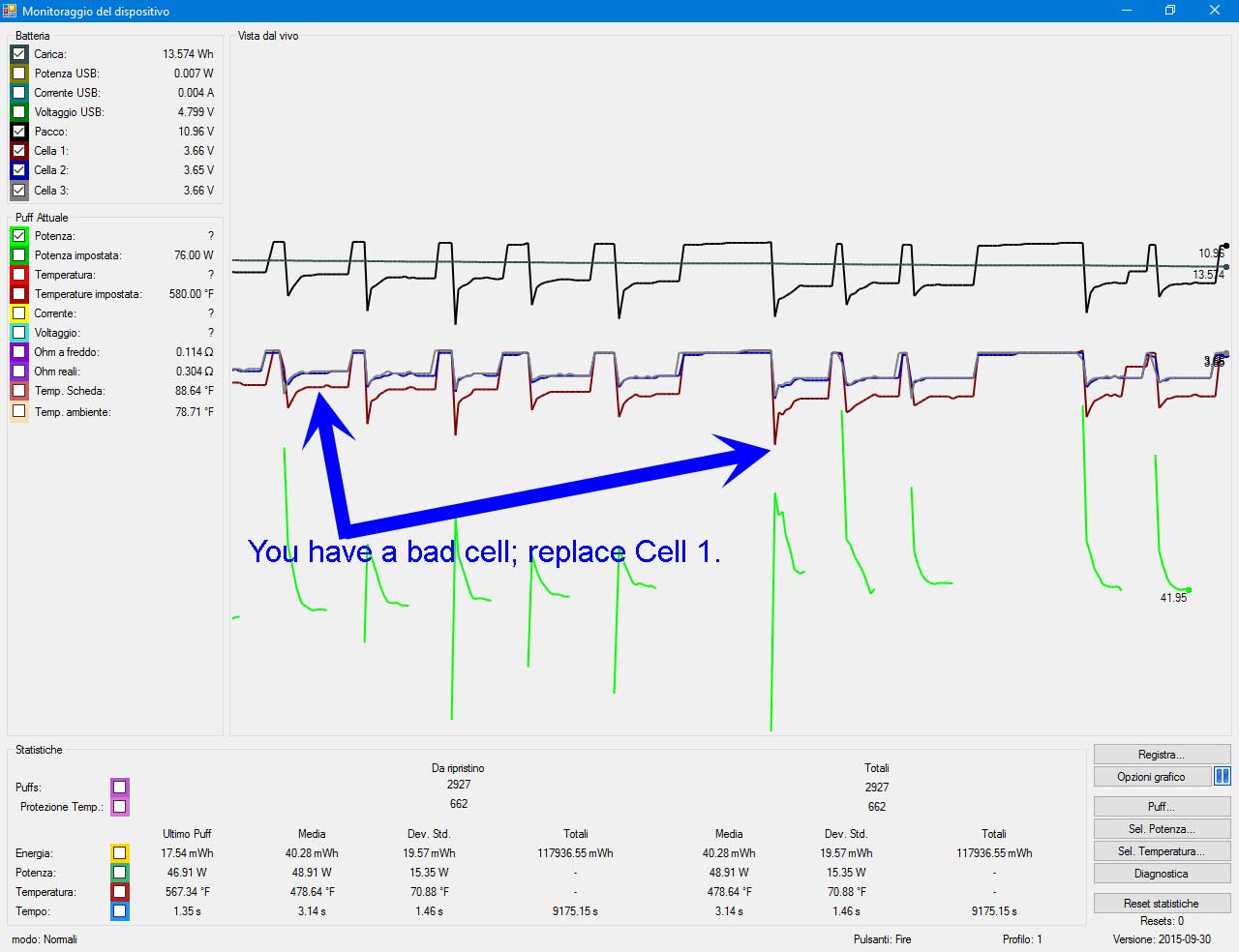Screen dimensions: 1239x952
Task: Enable the yellow Corrente checkbox
Action: 19,313
